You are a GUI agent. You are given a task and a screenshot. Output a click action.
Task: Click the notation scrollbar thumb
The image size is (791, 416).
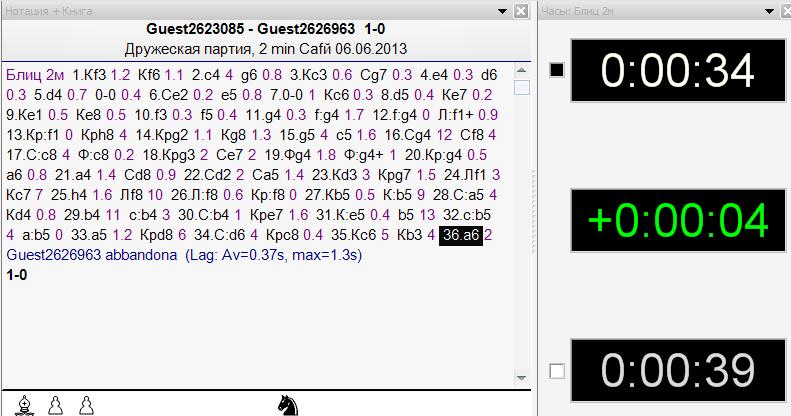(521, 87)
